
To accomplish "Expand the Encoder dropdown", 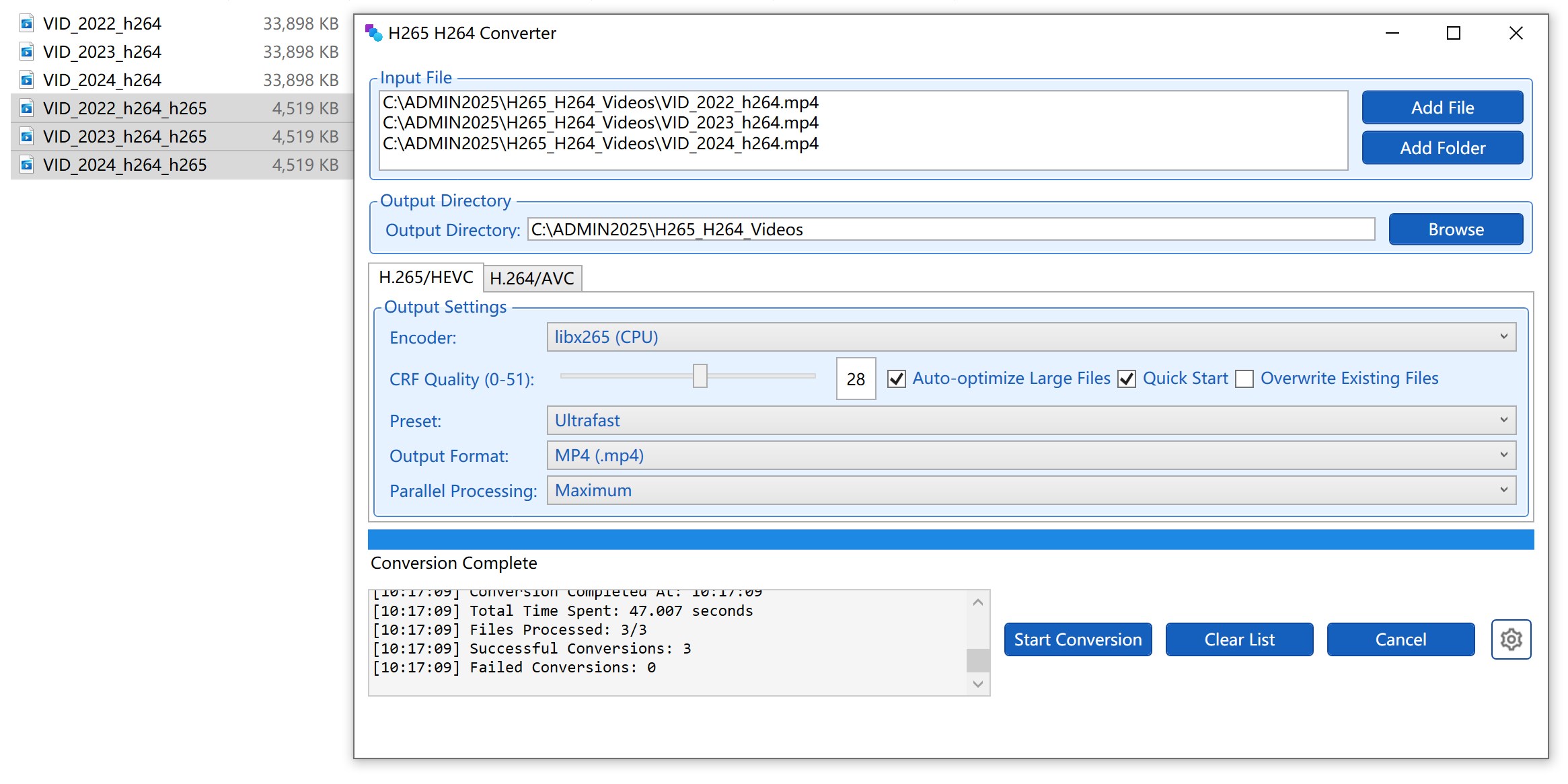I will point(1031,337).
